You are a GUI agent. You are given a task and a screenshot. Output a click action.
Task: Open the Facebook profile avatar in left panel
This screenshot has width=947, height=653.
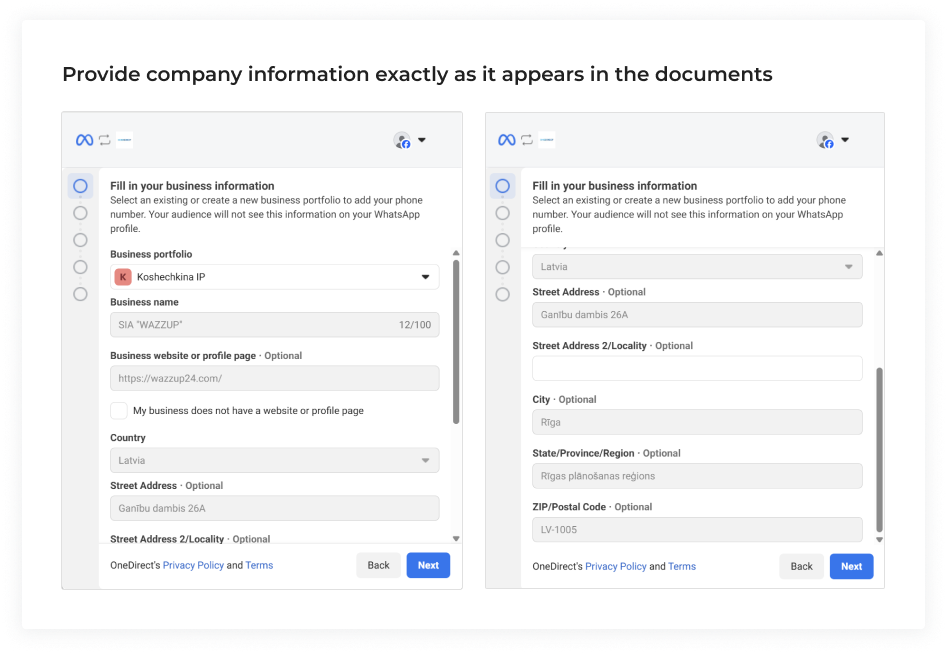(x=402, y=141)
